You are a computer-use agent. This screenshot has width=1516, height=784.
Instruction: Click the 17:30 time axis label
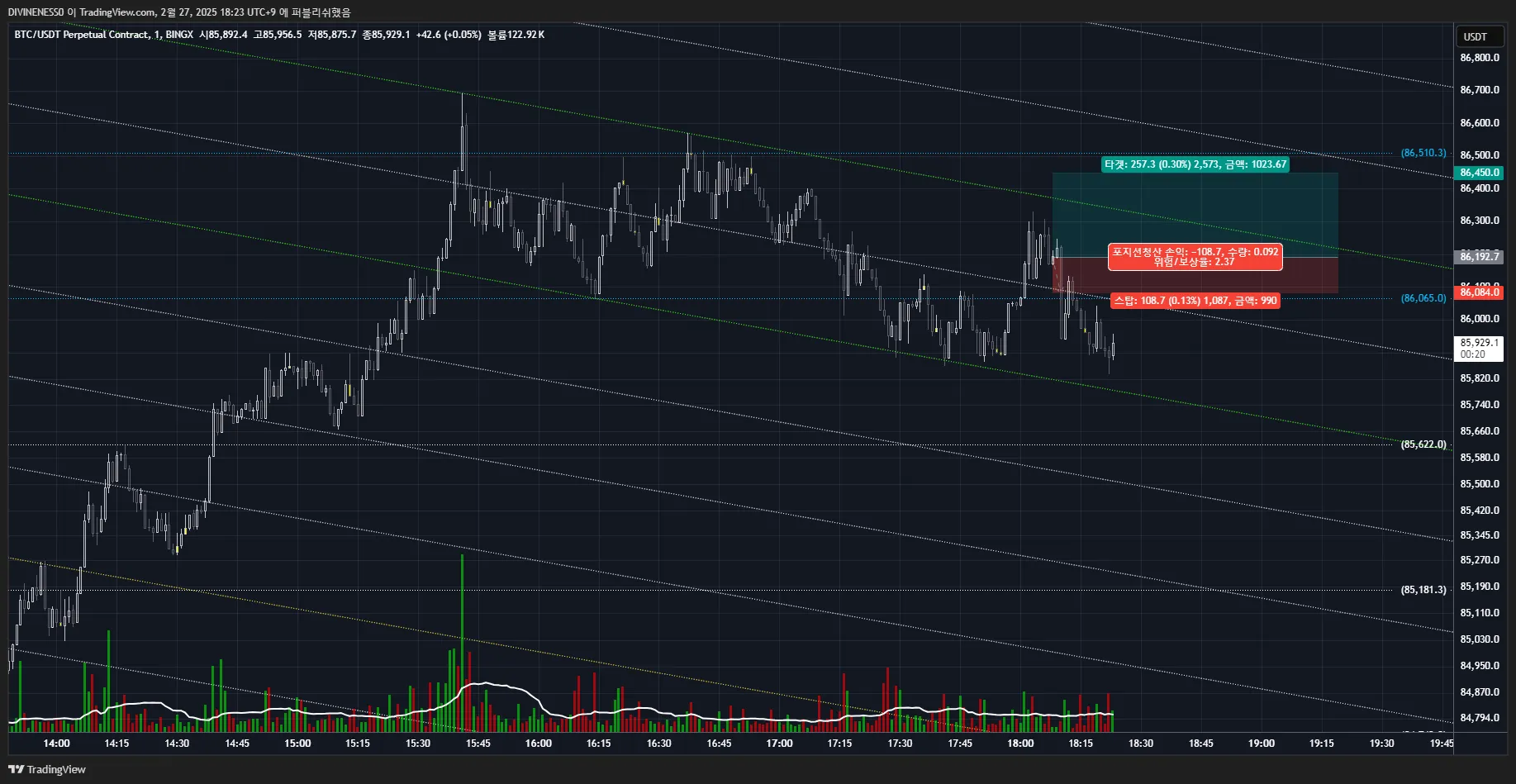click(901, 744)
